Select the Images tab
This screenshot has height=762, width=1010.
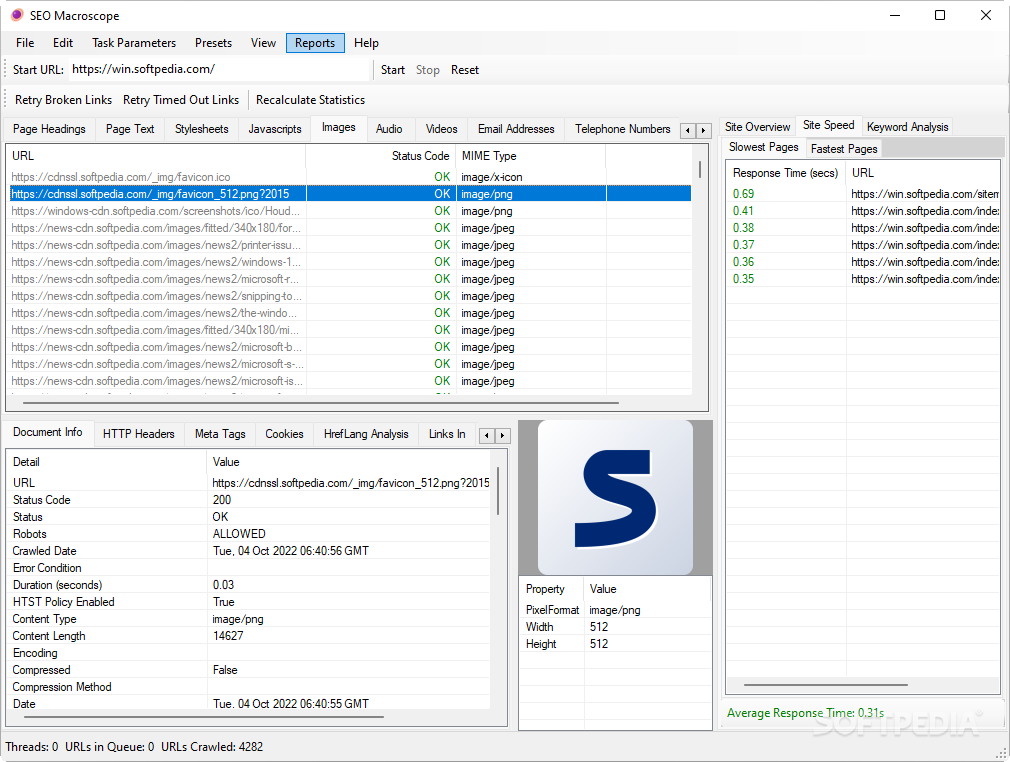[x=338, y=128]
